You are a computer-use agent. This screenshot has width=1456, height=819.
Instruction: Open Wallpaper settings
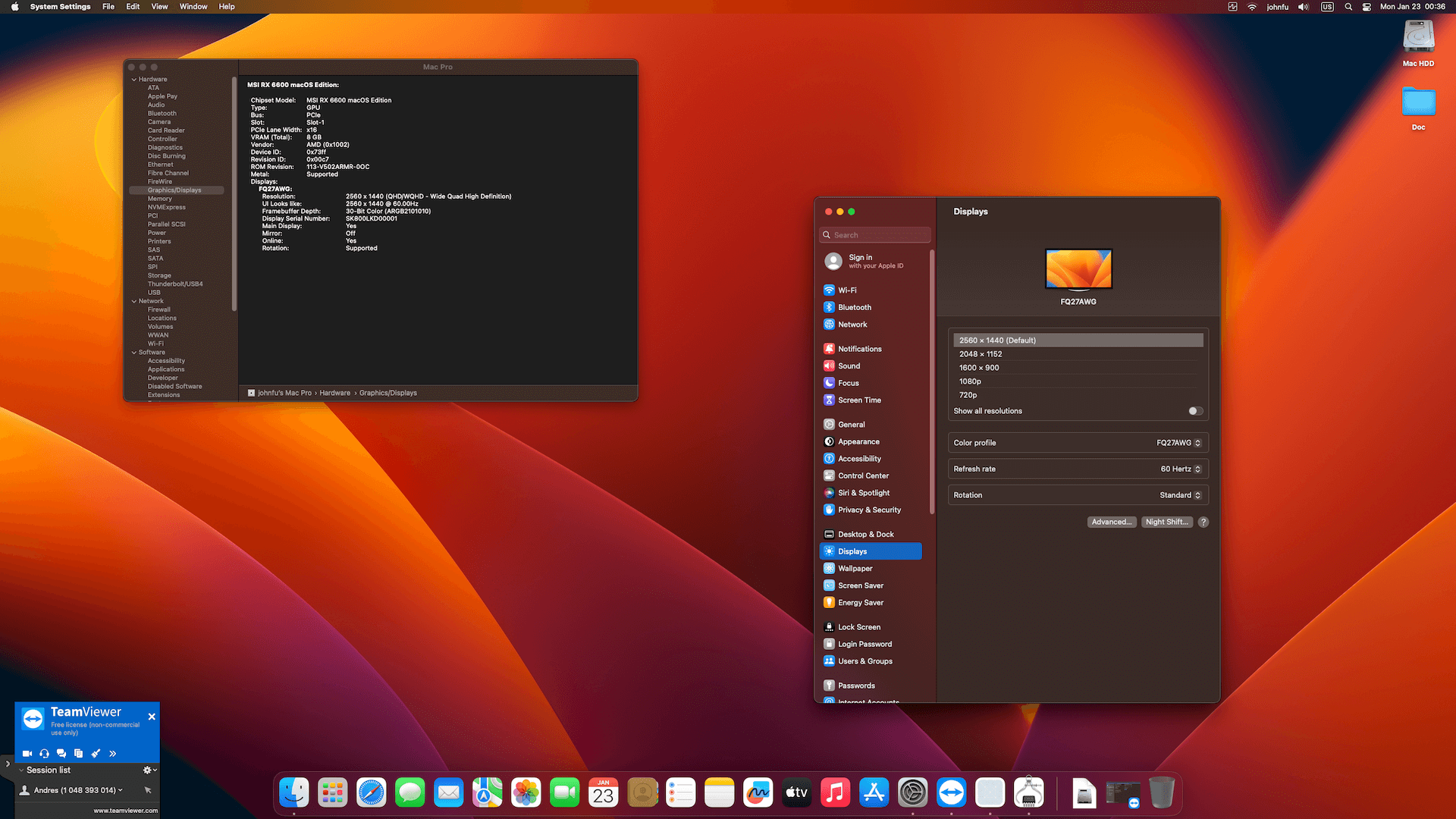(871, 569)
